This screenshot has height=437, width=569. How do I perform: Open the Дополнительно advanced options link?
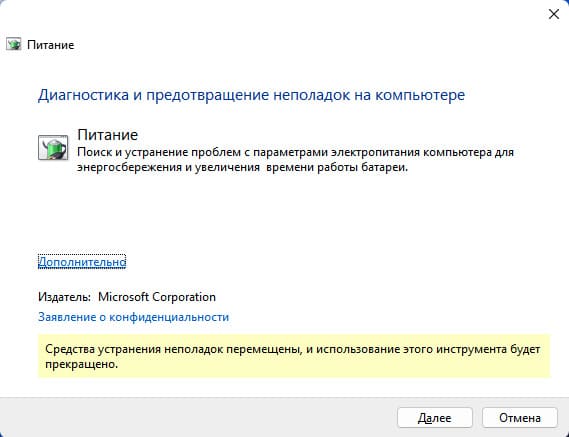point(82,262)
